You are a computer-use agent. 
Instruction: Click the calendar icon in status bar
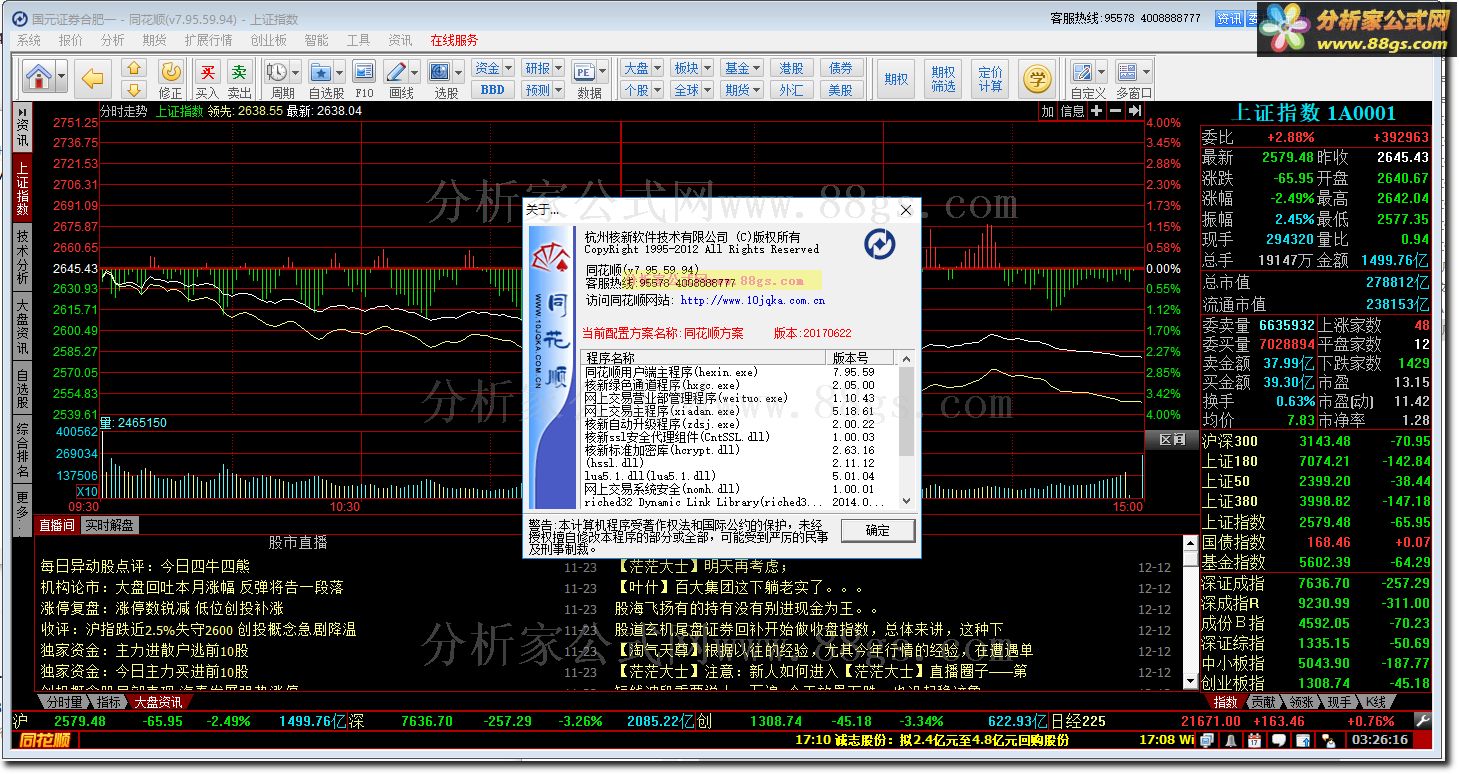[x=1254, y=740]
